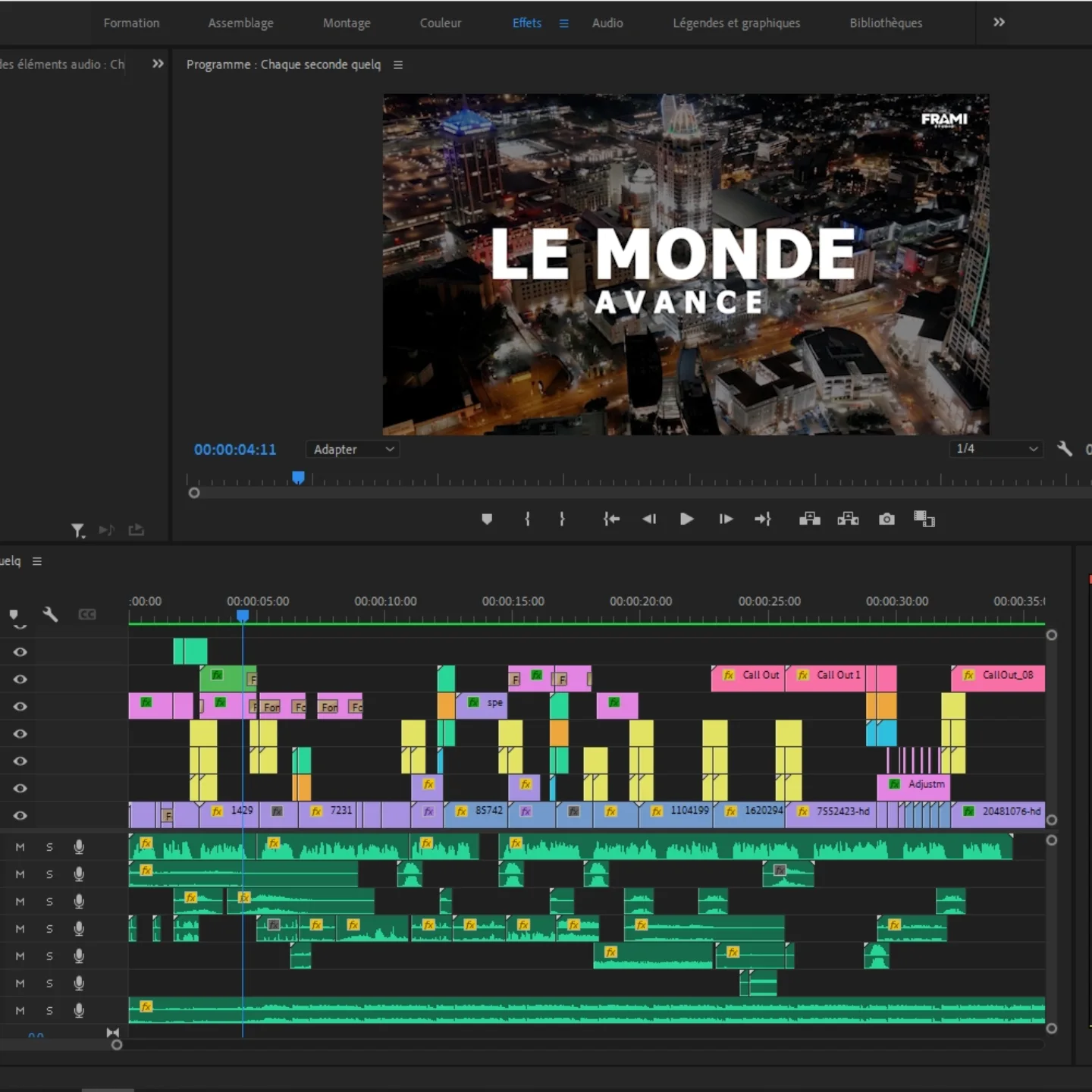This screenshot has width=1092, height=1092.
Task: Step forward one frame
Action: (x=726, y=519)
